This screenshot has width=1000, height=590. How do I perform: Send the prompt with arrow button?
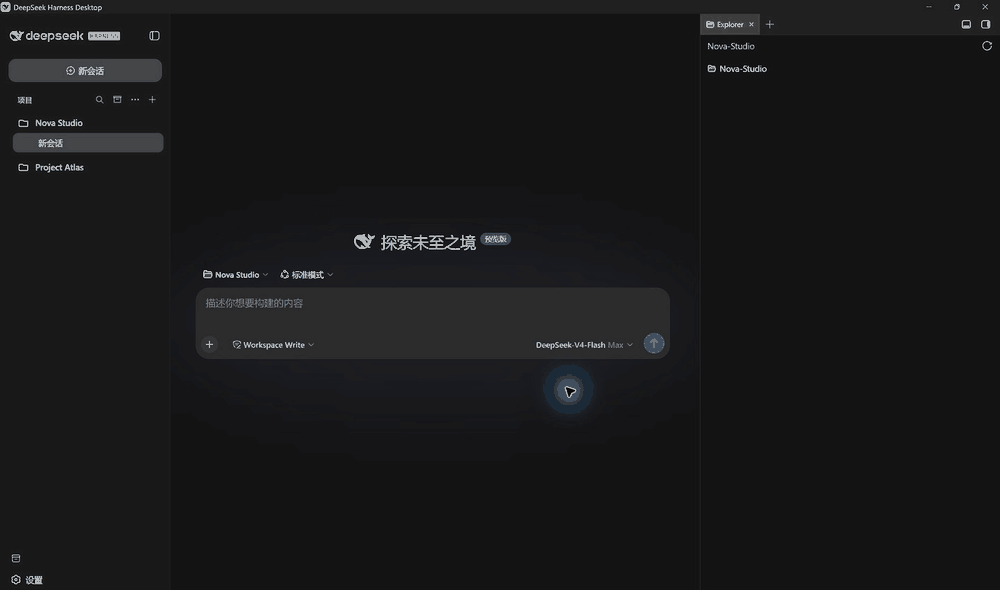coord(654,343)
